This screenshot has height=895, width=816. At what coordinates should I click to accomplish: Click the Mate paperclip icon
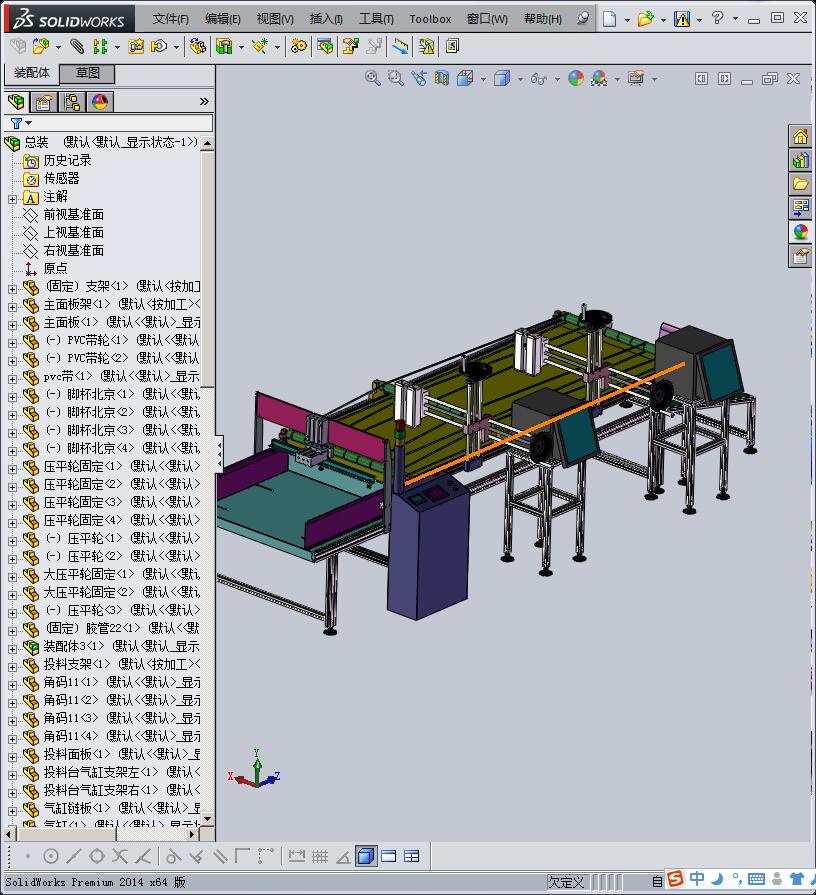pyautogui.click(x=76, y=46)
